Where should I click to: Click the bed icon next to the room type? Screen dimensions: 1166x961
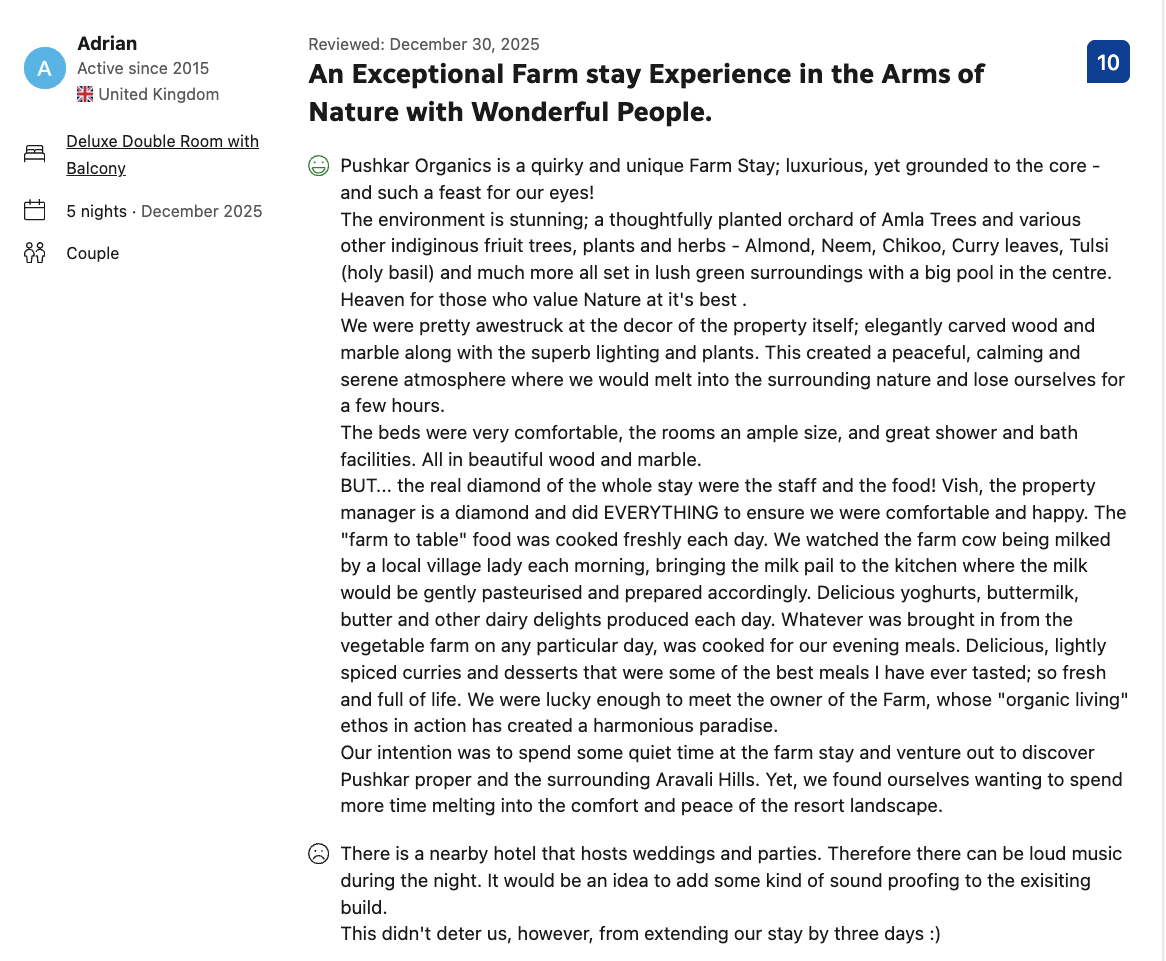tap(34, 153)
